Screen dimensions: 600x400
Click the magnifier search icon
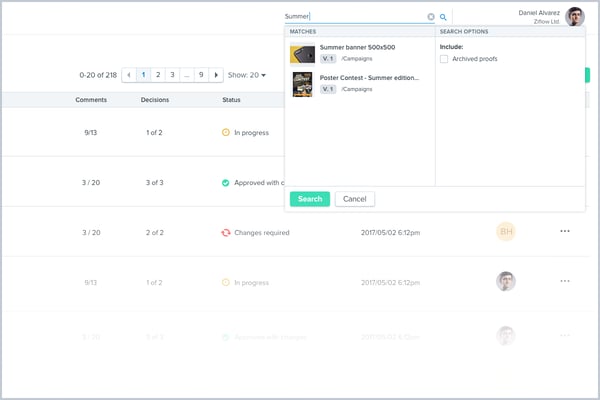tap(443, 17)
